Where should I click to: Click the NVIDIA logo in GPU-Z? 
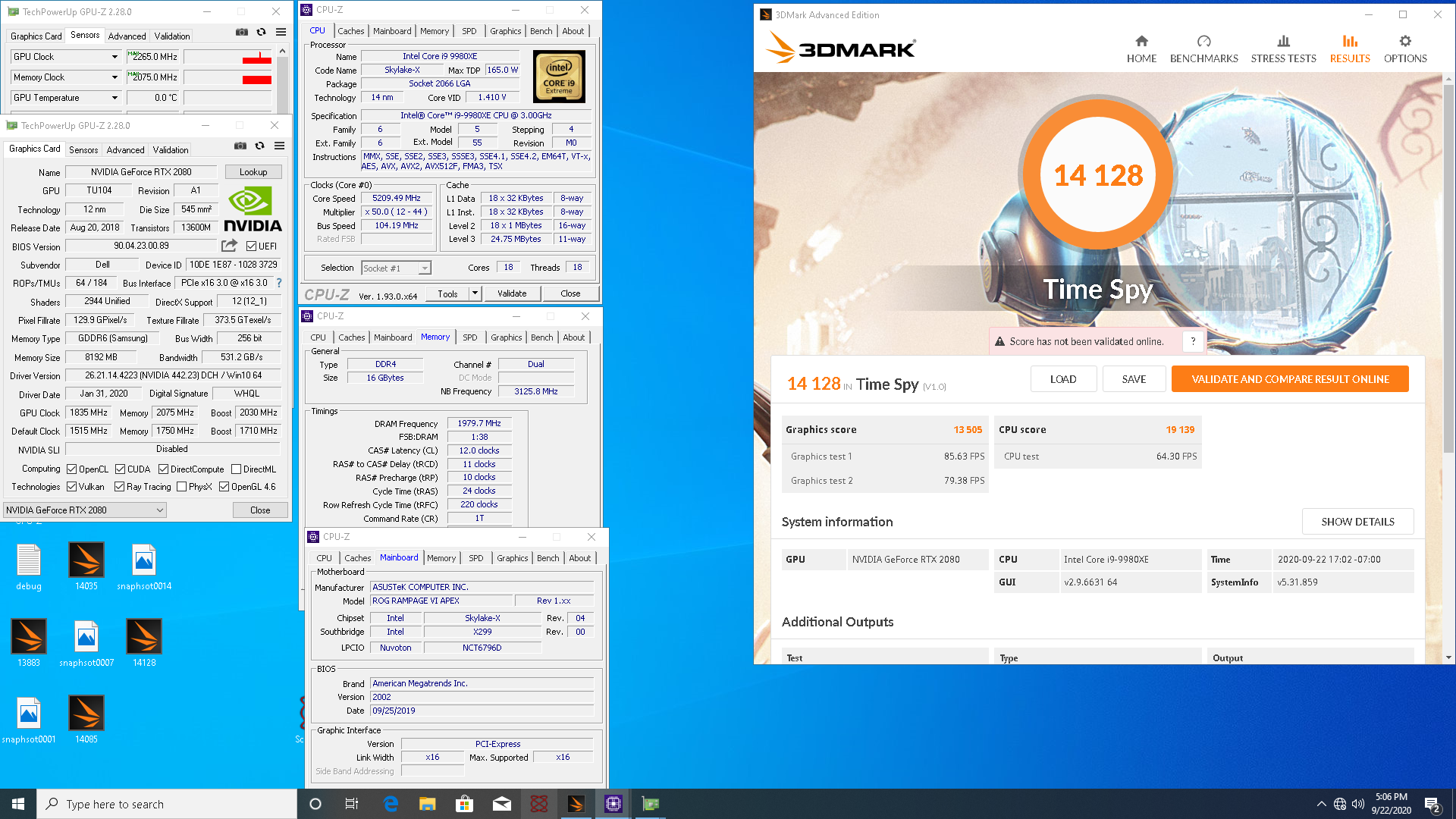point(253,210)
